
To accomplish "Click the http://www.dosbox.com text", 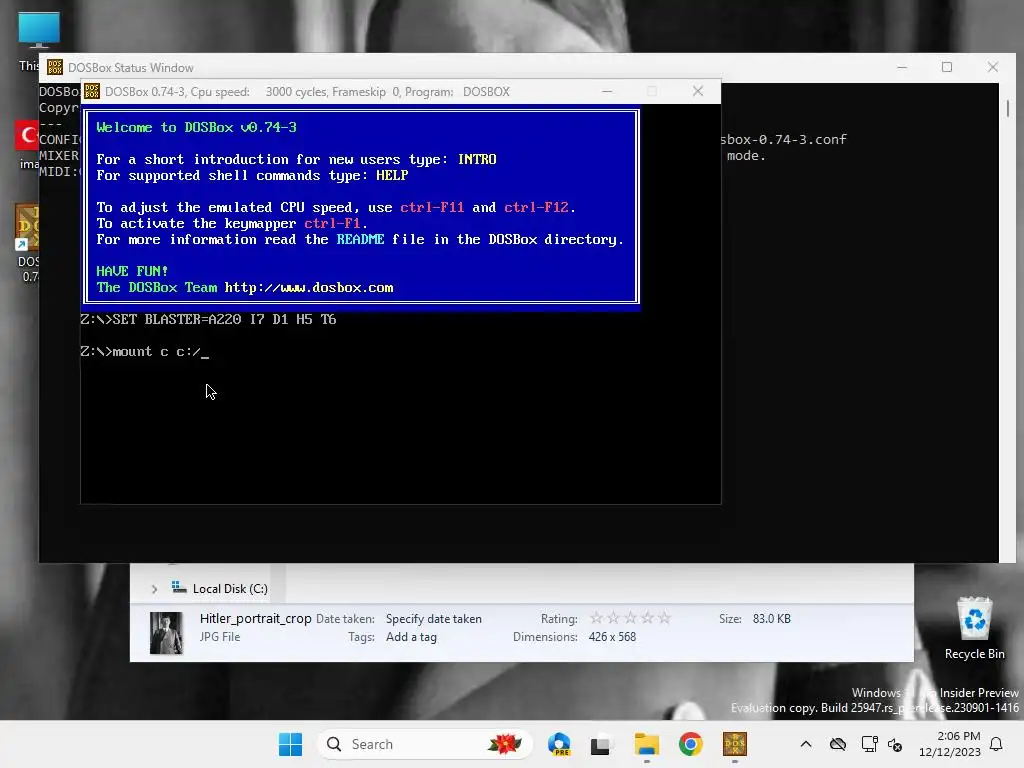I will [x=309, y=288].
